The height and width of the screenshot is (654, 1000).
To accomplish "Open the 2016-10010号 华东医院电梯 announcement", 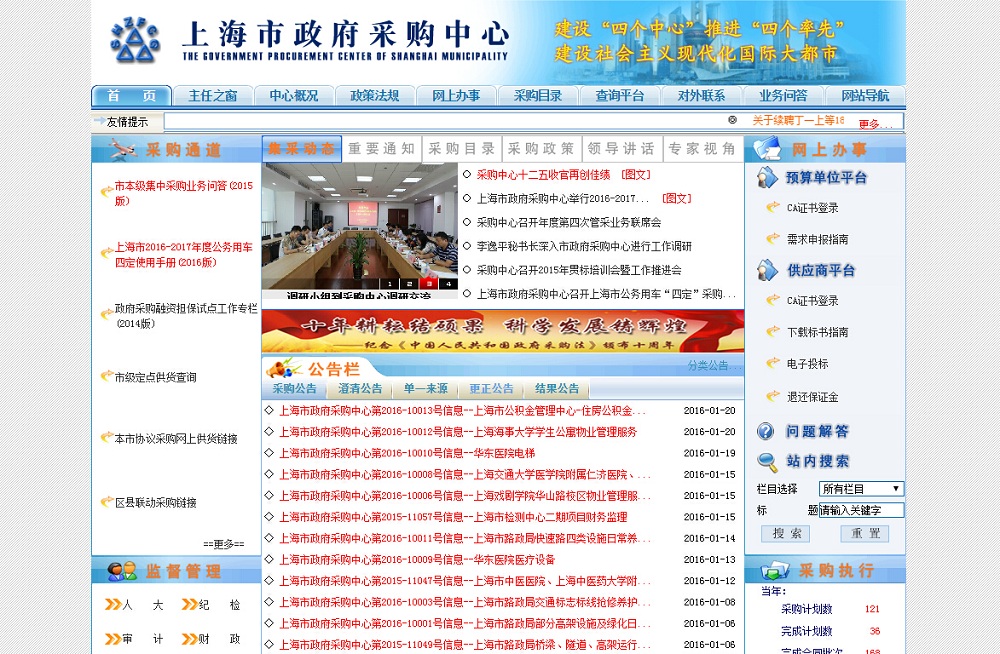I will [407, 453].
